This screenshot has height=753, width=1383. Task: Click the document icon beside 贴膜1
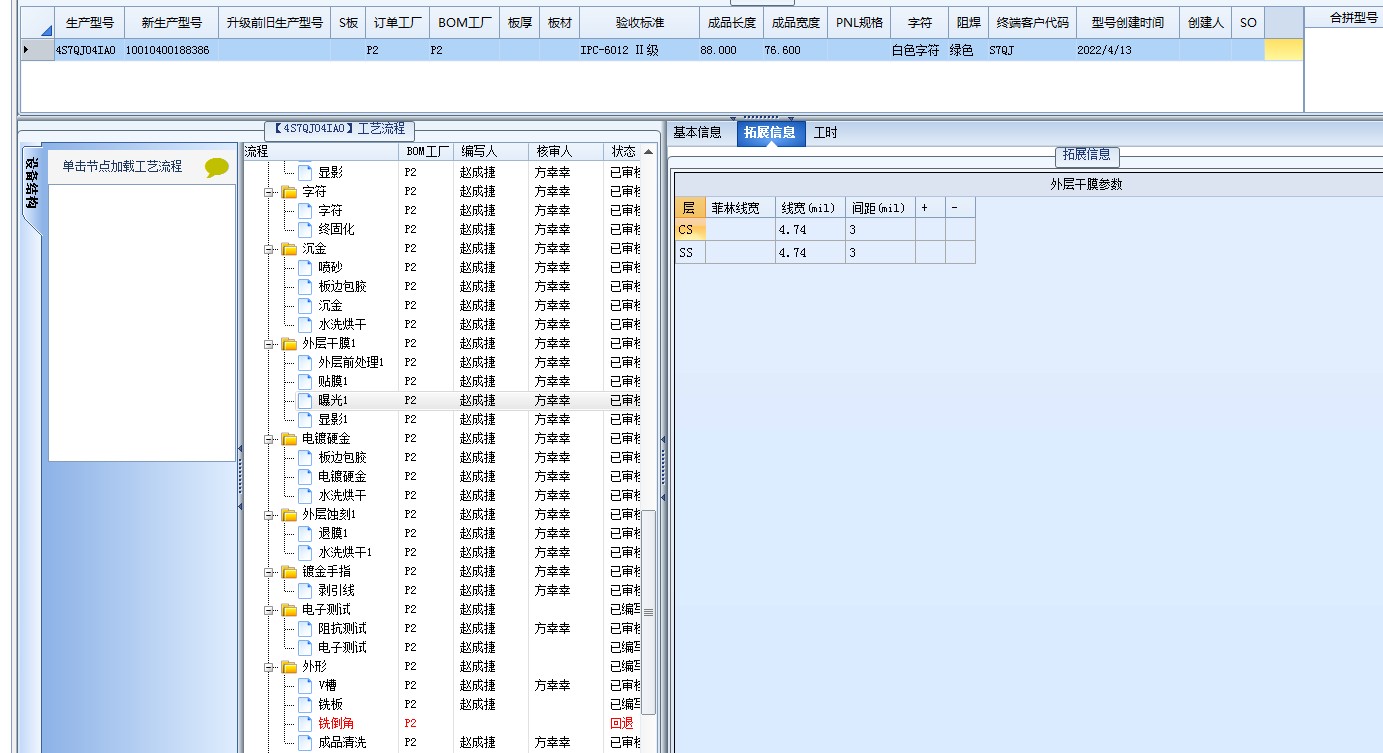click(x=305, y=382)
